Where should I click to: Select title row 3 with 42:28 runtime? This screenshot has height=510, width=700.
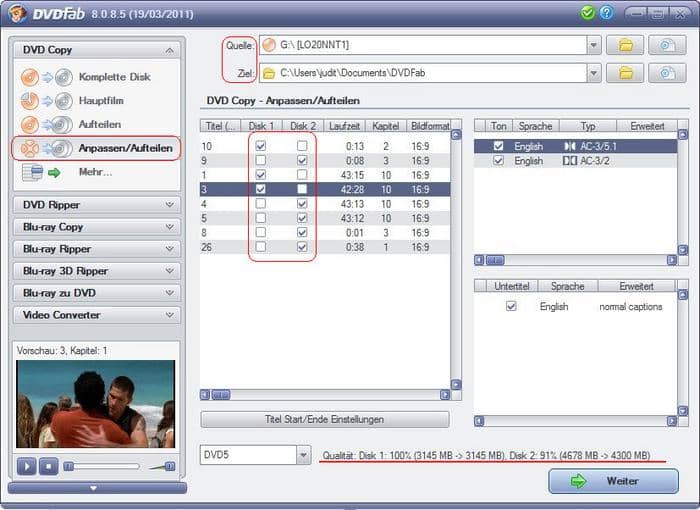[325, 189]
